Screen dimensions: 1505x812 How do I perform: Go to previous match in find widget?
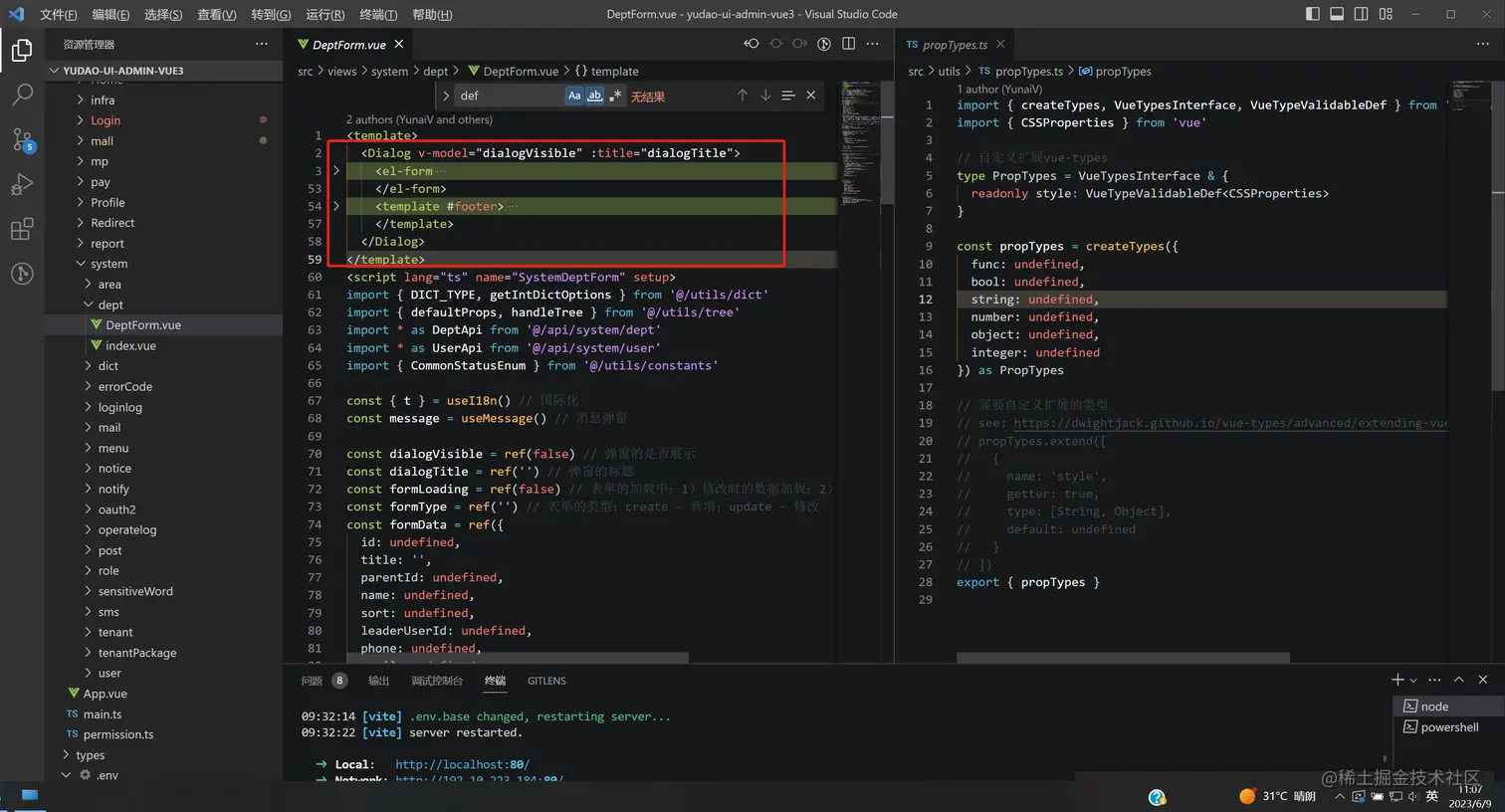pos(742,96)
